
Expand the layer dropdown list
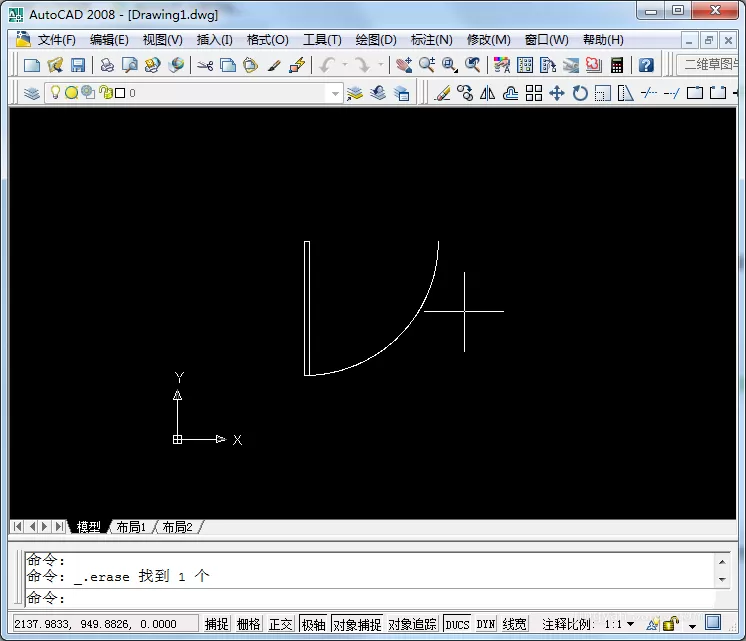(x=335, y=93)
